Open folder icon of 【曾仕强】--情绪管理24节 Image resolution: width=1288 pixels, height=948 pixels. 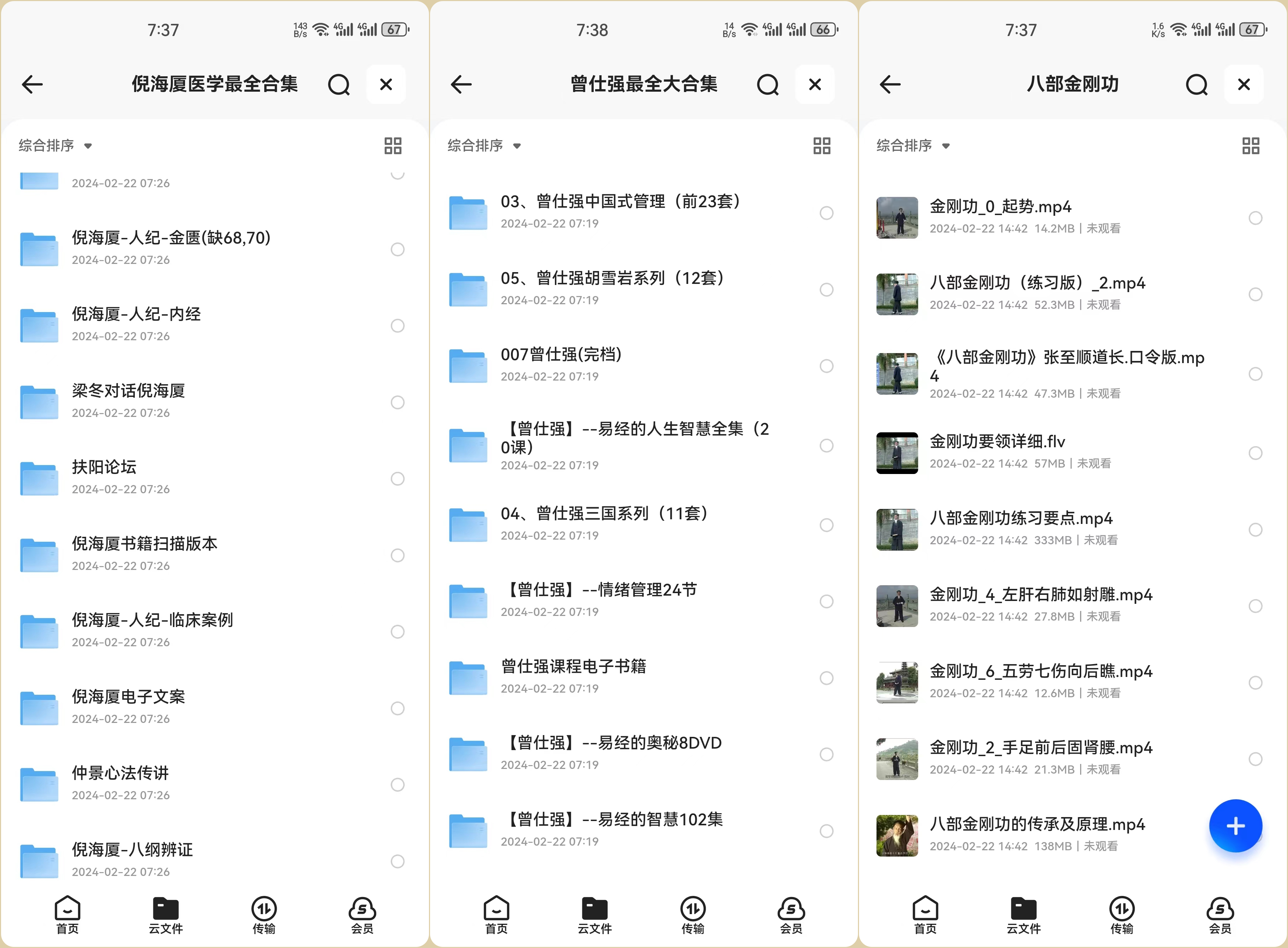[468, 601]
